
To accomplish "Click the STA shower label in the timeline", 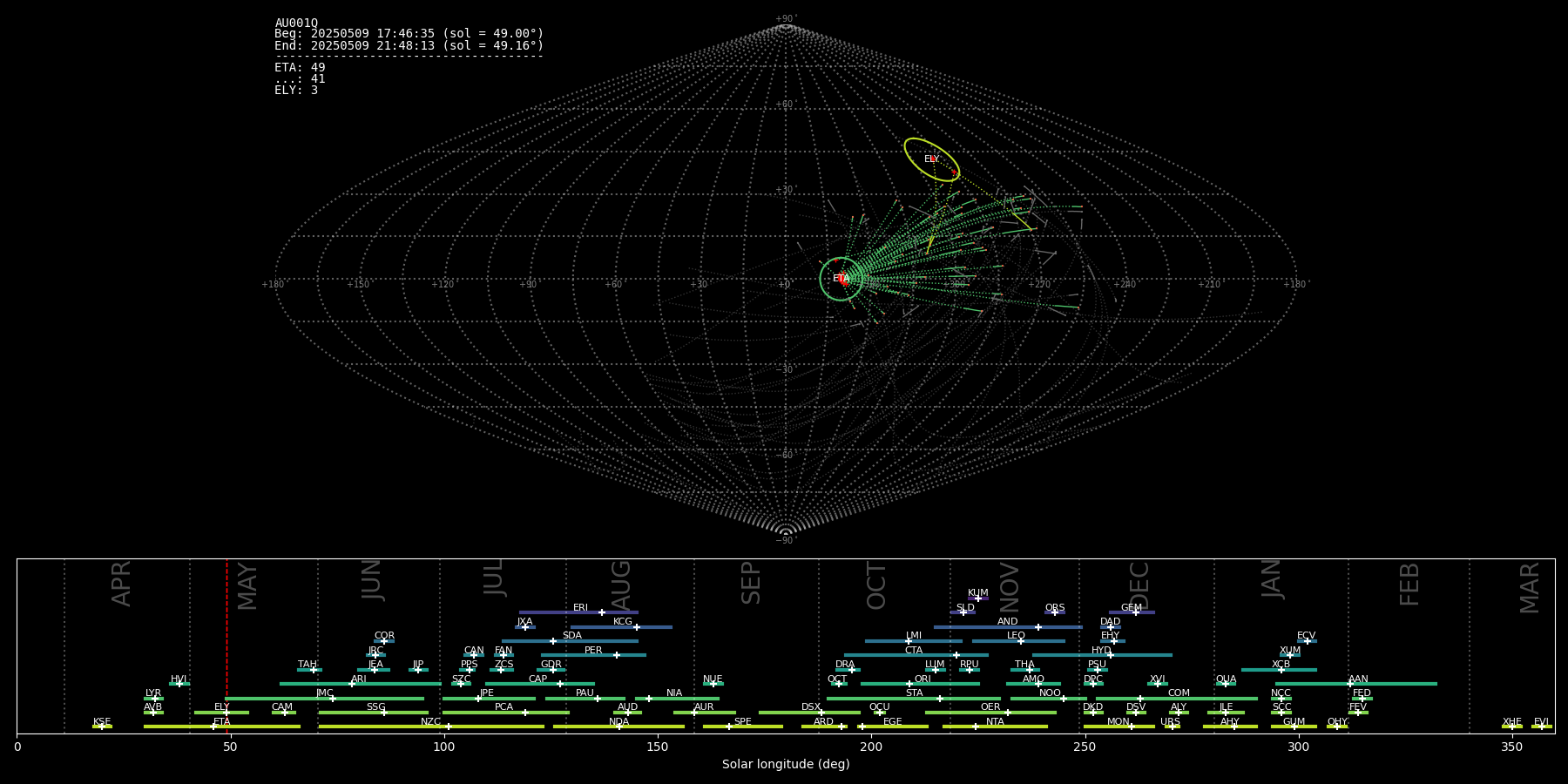I will coord(914,693).
